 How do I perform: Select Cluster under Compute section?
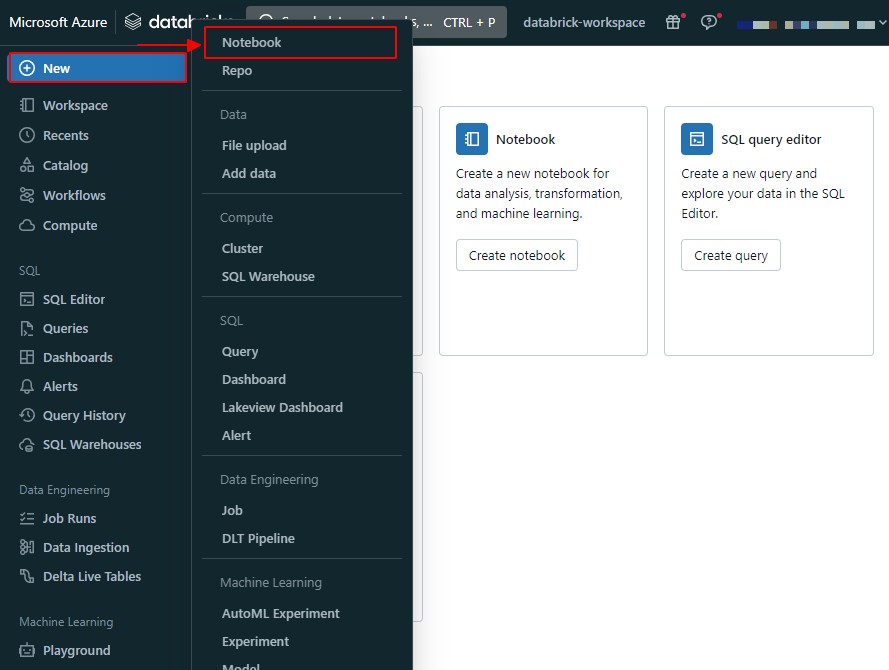[x=243, y=249]
